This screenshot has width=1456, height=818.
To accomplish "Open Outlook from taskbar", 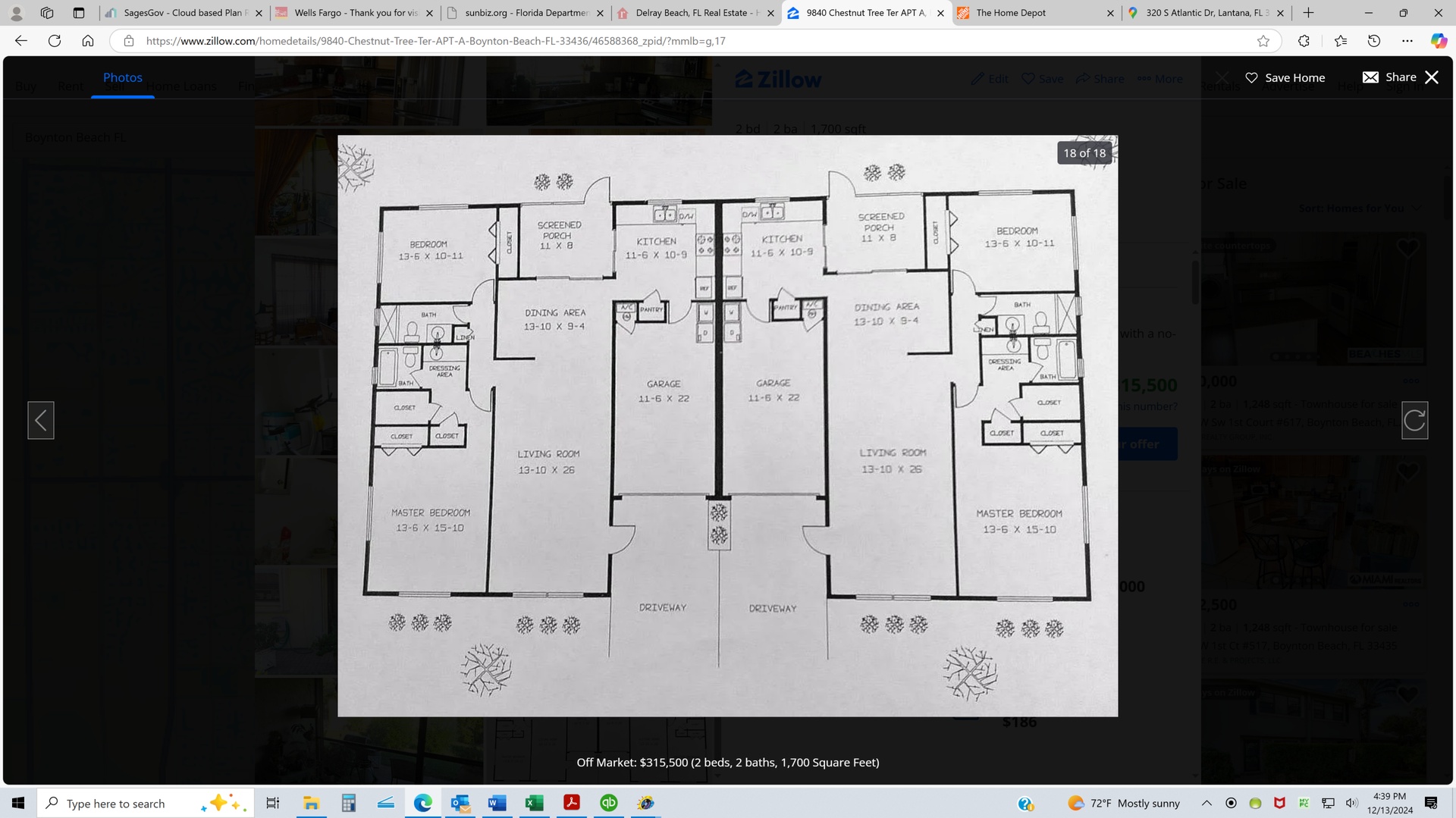I will (460, 803).
